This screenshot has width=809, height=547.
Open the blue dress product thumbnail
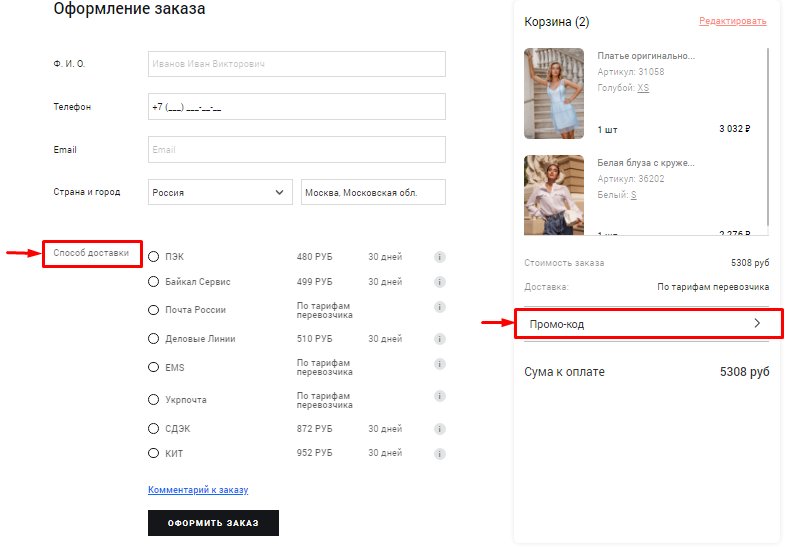(x=554, y=93)
